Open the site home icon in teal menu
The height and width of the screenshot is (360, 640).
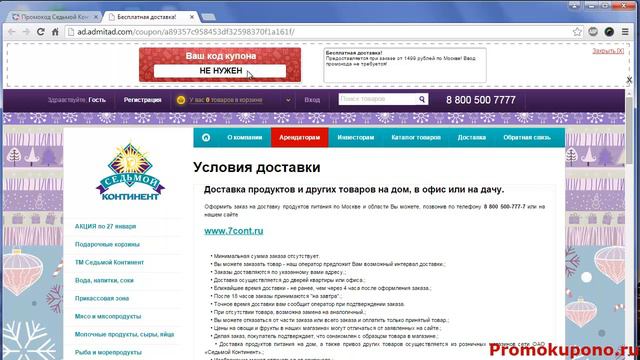pyautogui.click(x=206, y=138)
